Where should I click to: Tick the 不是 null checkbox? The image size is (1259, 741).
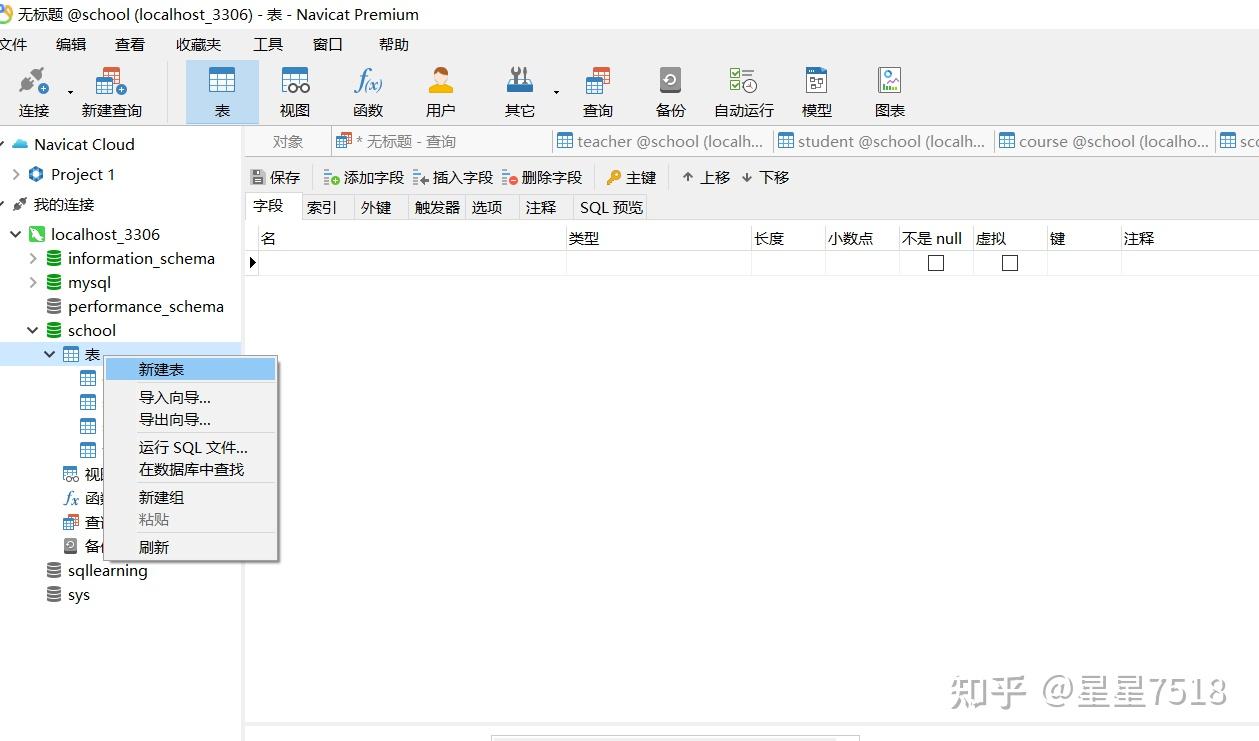(x=936, y=263)
